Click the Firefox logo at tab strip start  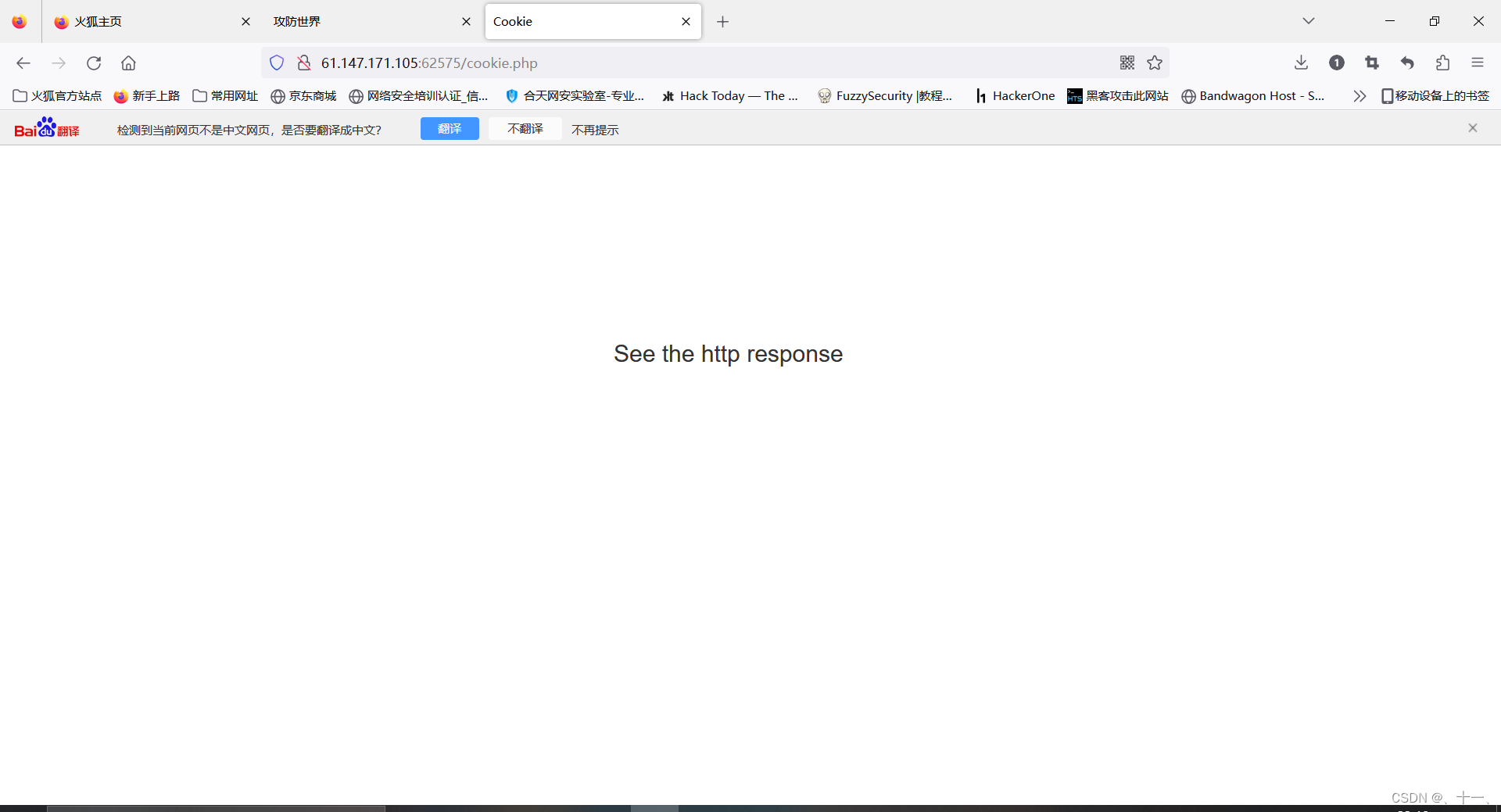(x=20, y=22)
